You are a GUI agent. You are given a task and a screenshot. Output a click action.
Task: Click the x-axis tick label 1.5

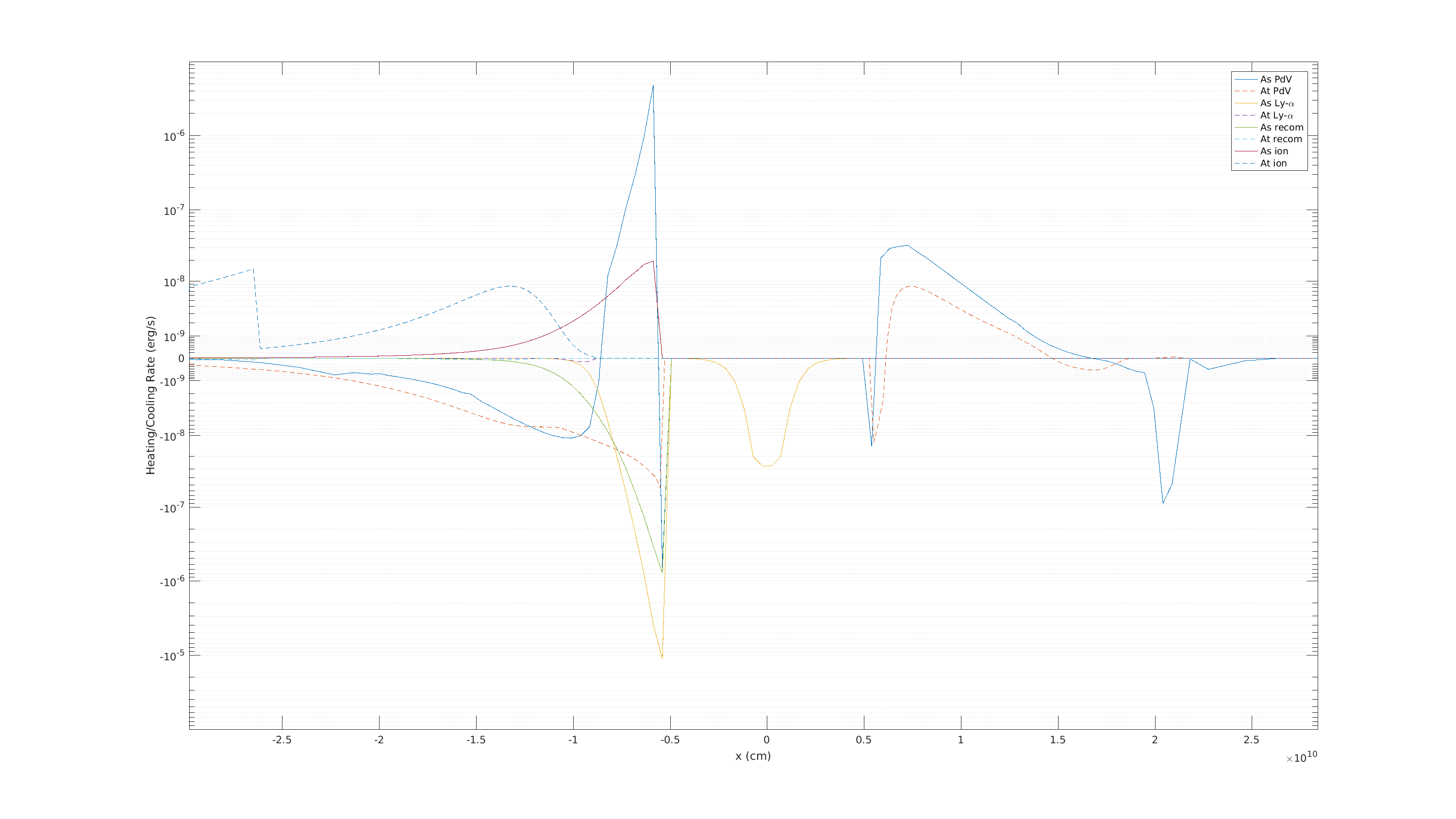pyautogui.click(x=1058, y=740)
